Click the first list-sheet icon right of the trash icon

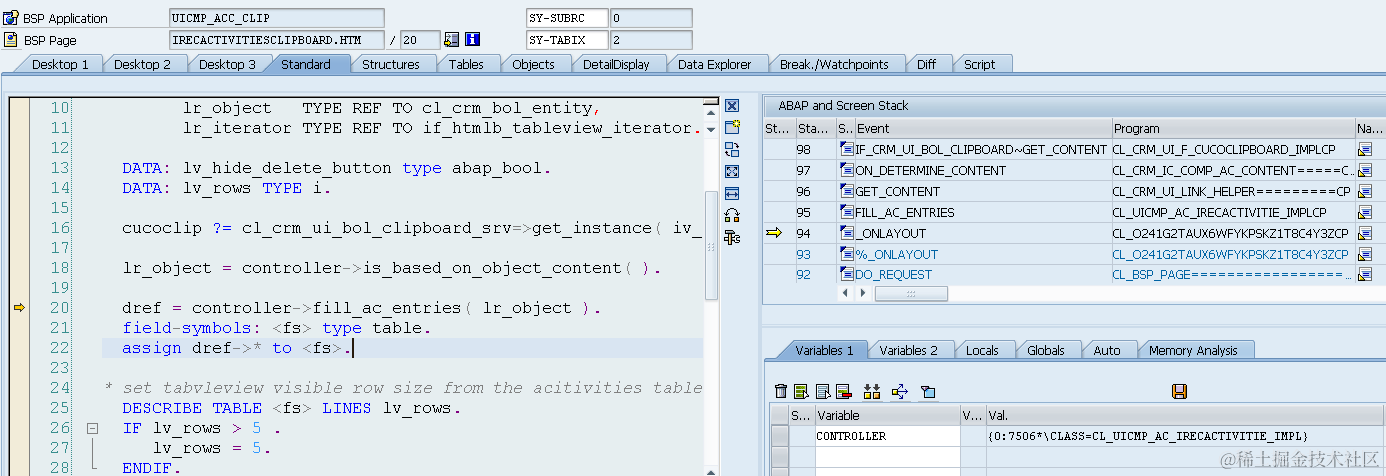pyautogui.click(x=802, y=391)
